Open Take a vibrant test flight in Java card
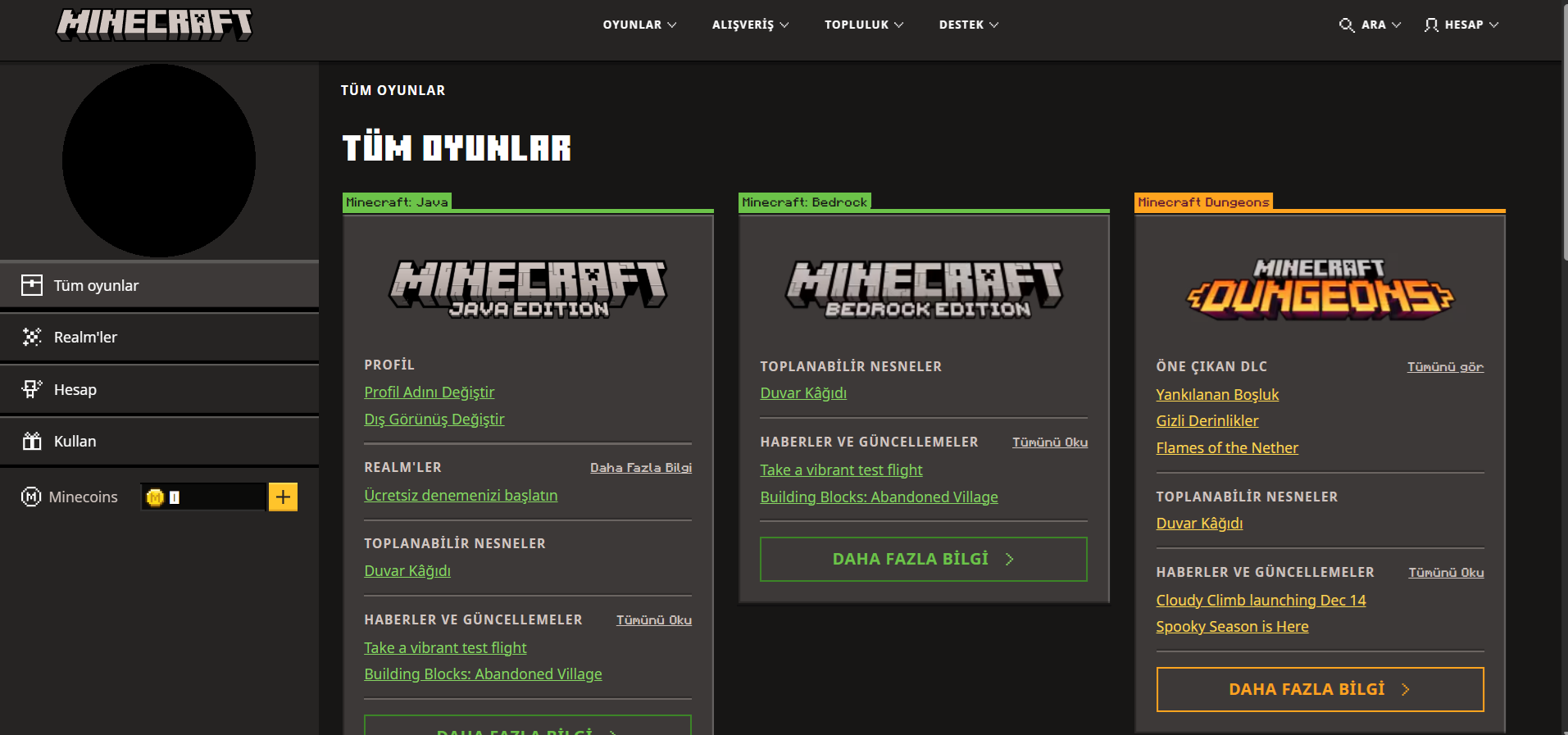Image resolution: width=1568 pixels, height=735 pixels. pyautogui.click(x=445, y=648)
